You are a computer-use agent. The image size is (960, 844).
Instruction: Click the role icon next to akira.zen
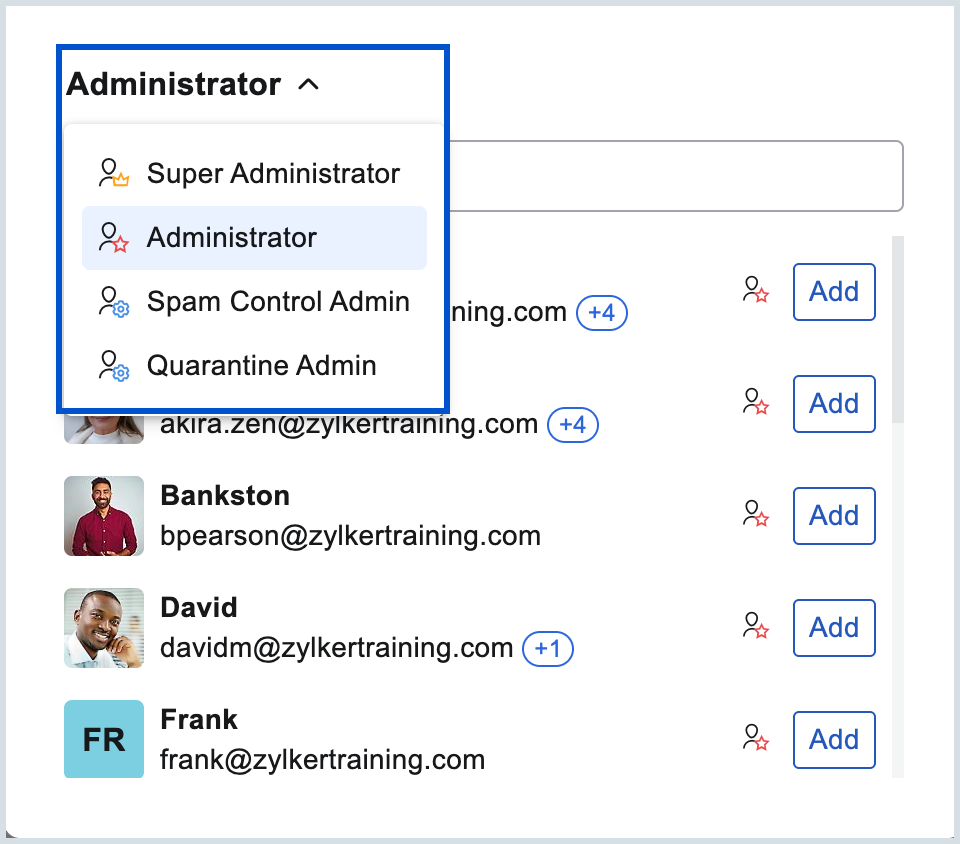tap(756, 403)
